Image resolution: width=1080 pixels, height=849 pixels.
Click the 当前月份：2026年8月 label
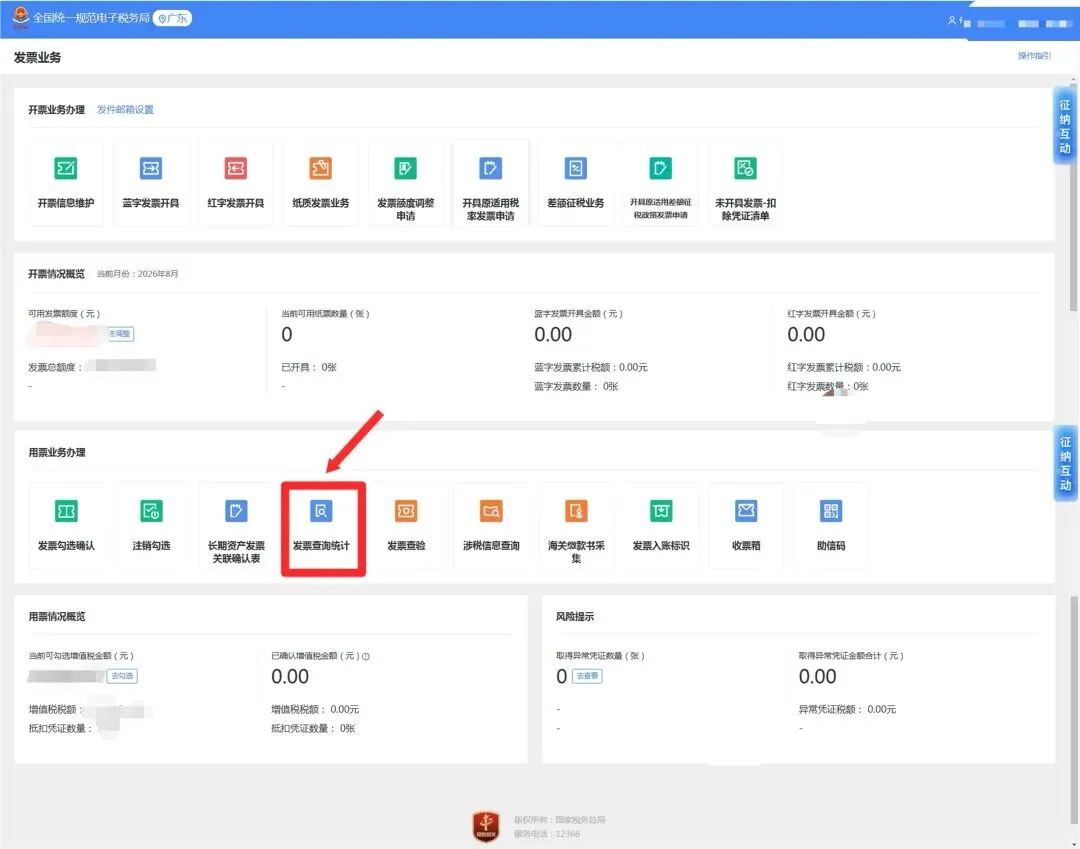[x=137, y=274]
